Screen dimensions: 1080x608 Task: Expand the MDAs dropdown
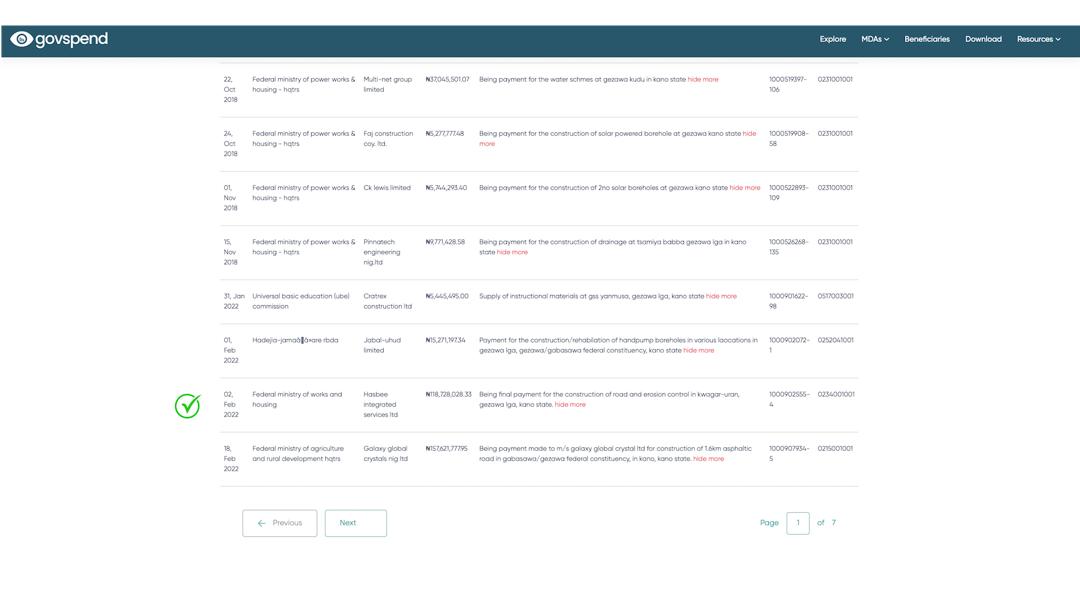[x=874, y=39]
